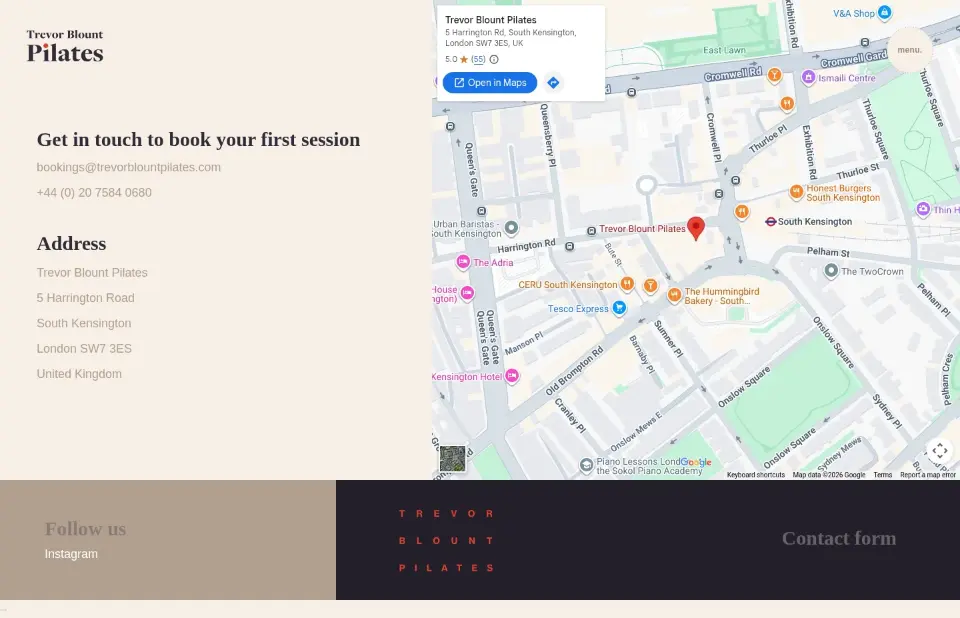Open the Instagram link

coord(71,554)
